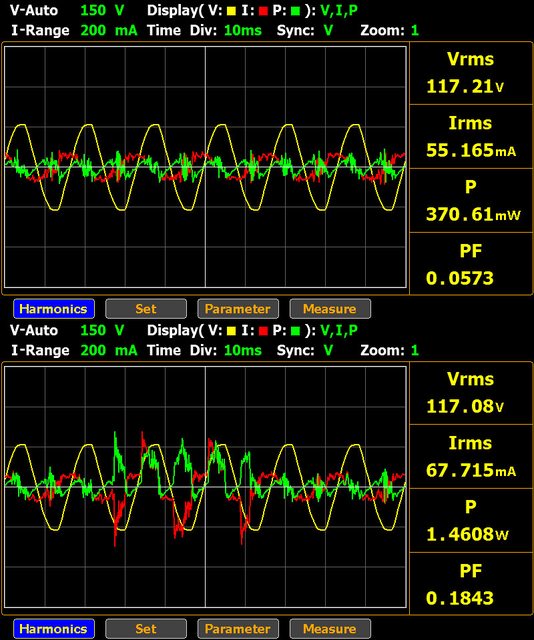Open Harmonics in the bottom panel

[x=54, y=629]
